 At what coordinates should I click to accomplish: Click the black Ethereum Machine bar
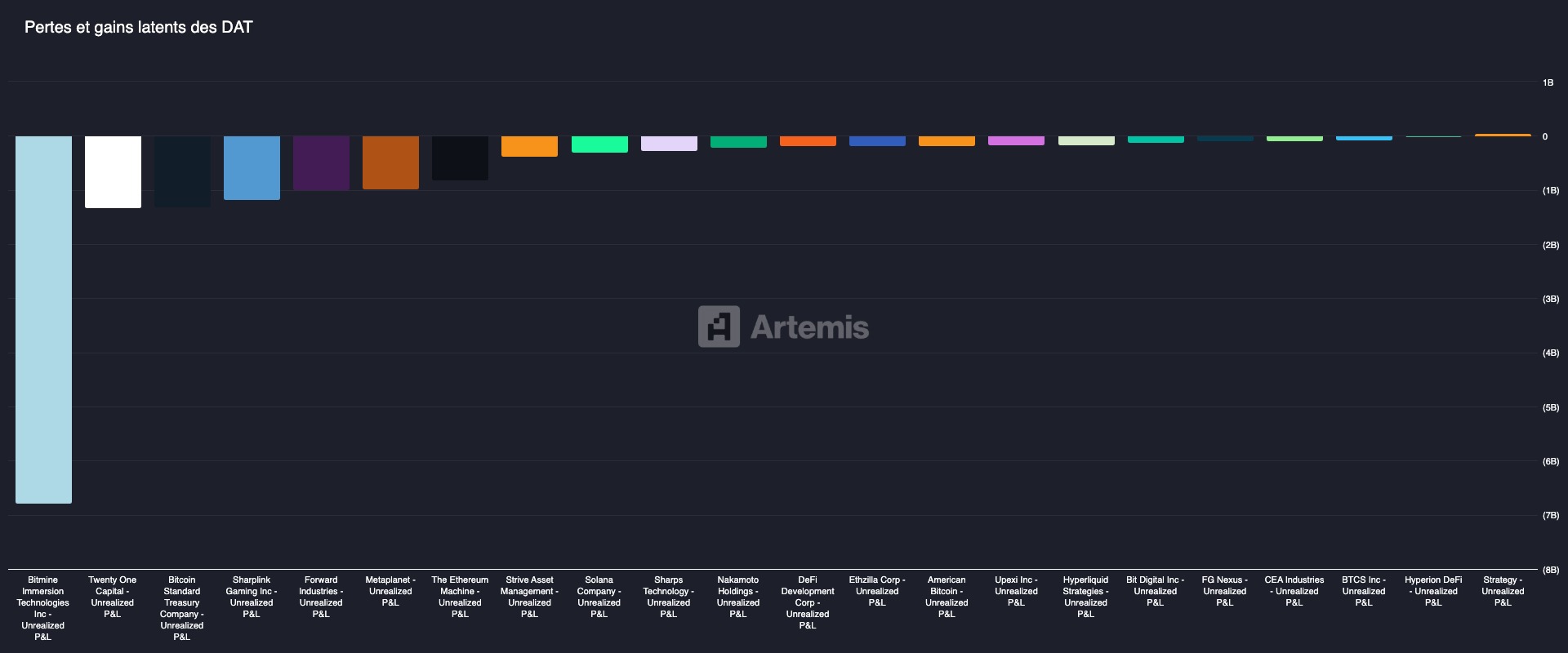[460, 158]
